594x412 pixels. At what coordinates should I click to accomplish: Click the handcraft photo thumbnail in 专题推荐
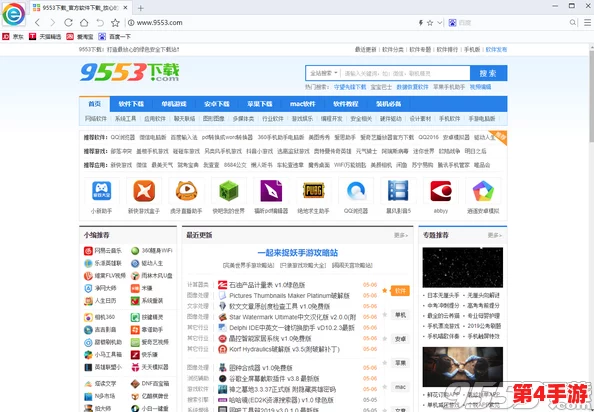pos(463,367)
